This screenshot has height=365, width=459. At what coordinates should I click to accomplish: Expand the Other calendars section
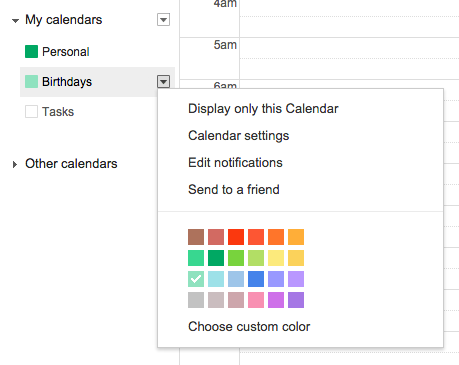pyautogui.click(x=15, y=164)
